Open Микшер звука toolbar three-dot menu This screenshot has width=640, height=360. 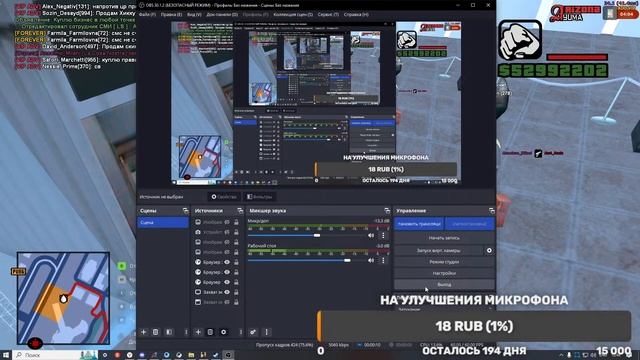click(x=267, y=332)
